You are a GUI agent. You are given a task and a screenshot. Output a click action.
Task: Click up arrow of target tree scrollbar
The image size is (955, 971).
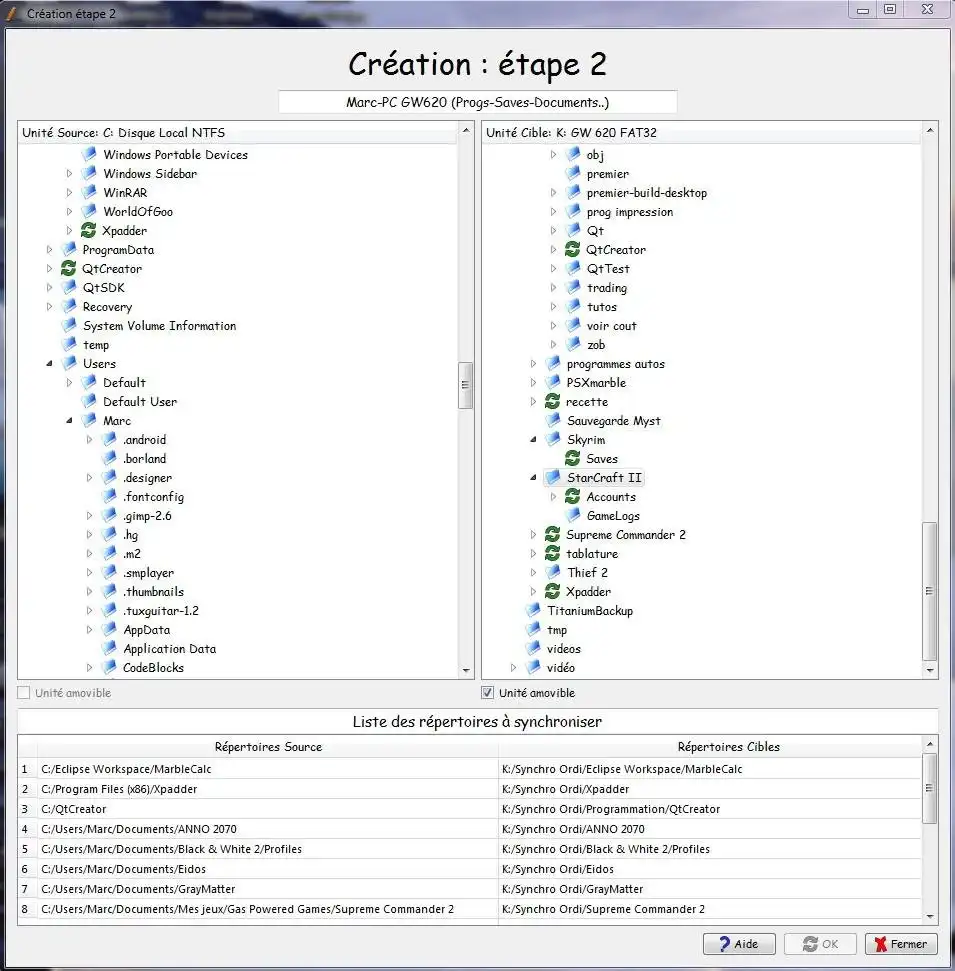(x=930, y=130)
